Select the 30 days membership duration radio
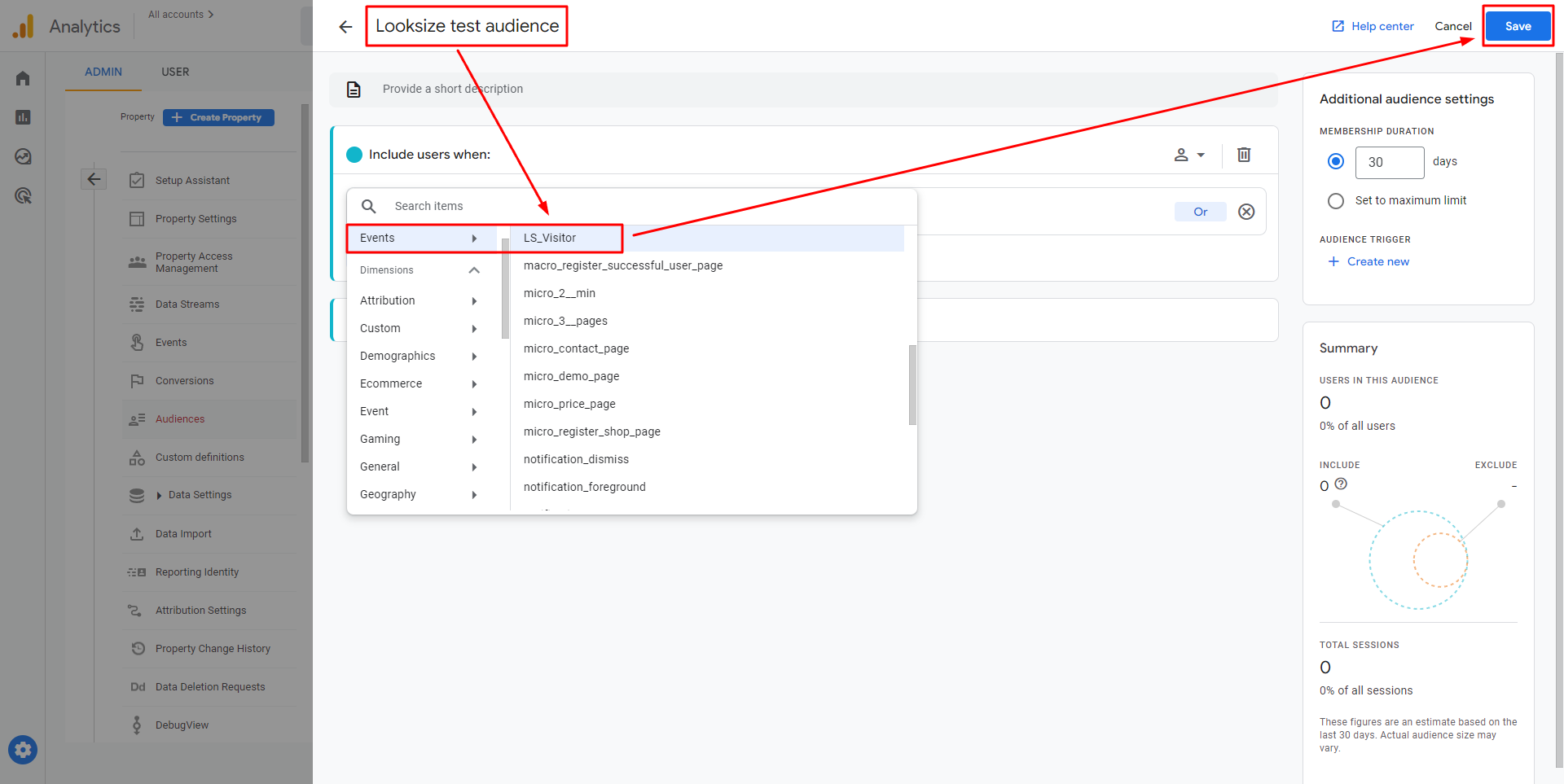Image resolution: width=1564 pixels, height=784 pixels. [1335, 161]
